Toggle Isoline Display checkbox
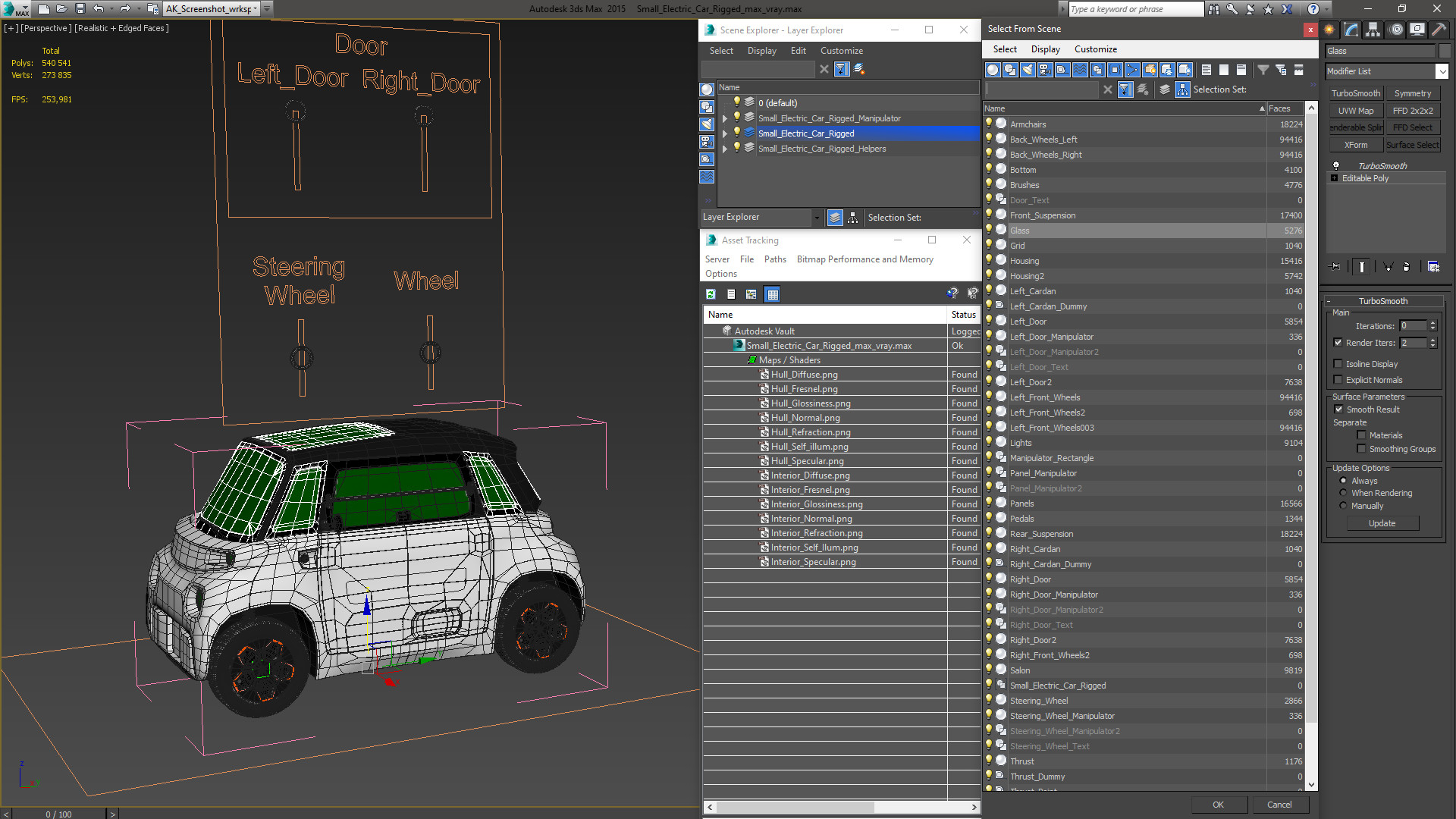This screenshot has height=819, width=1456. coord(1338,364)
